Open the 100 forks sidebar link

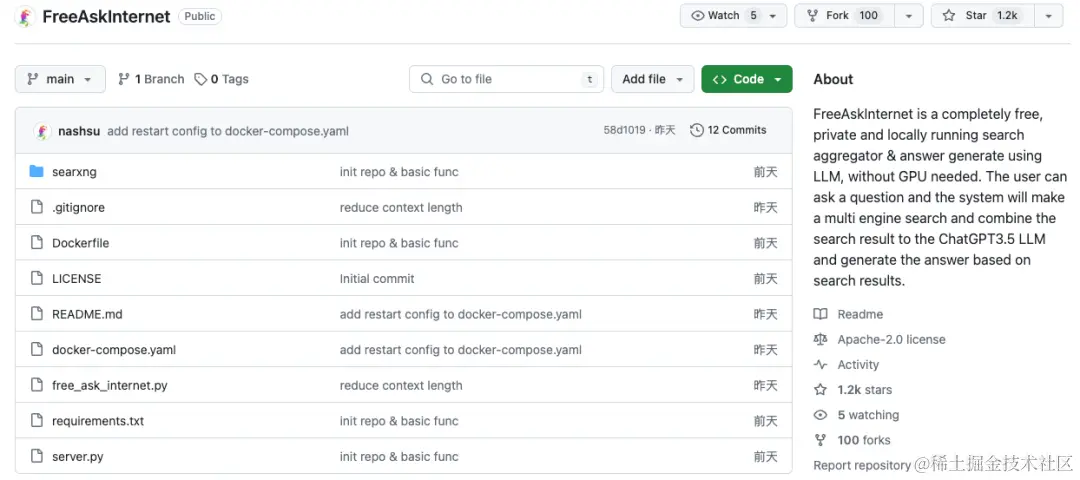(x=864, y=440)
